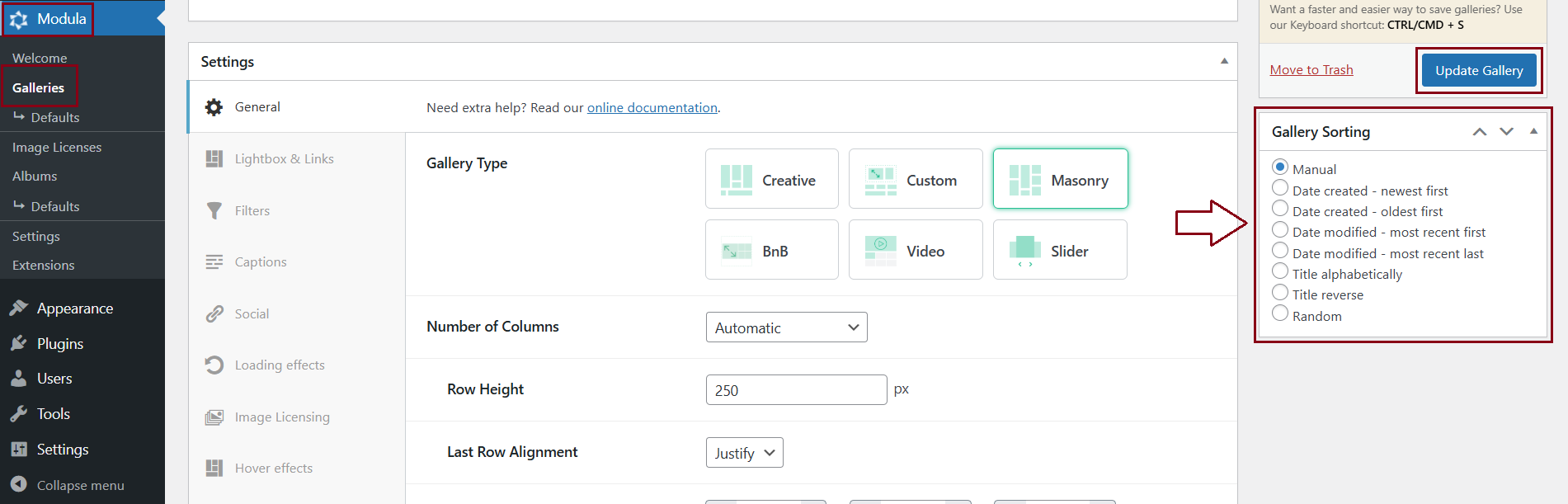Pick the BnB gallery type icon
This screenshot has width=1568, height=504.
tap(736, 251)
